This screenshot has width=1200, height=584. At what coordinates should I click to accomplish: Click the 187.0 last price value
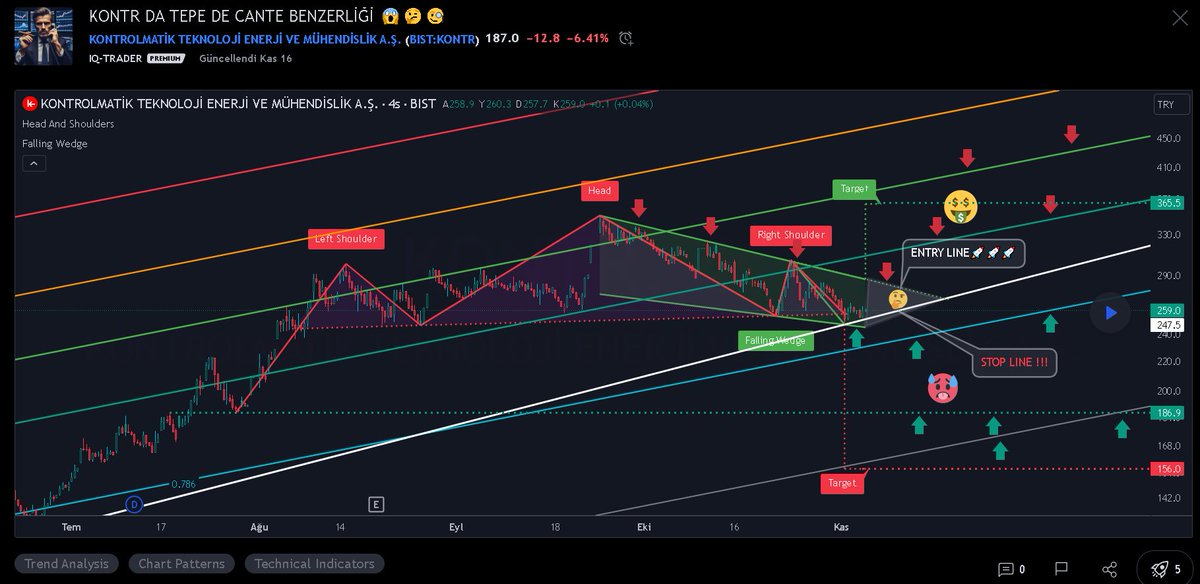click(502, 39)
